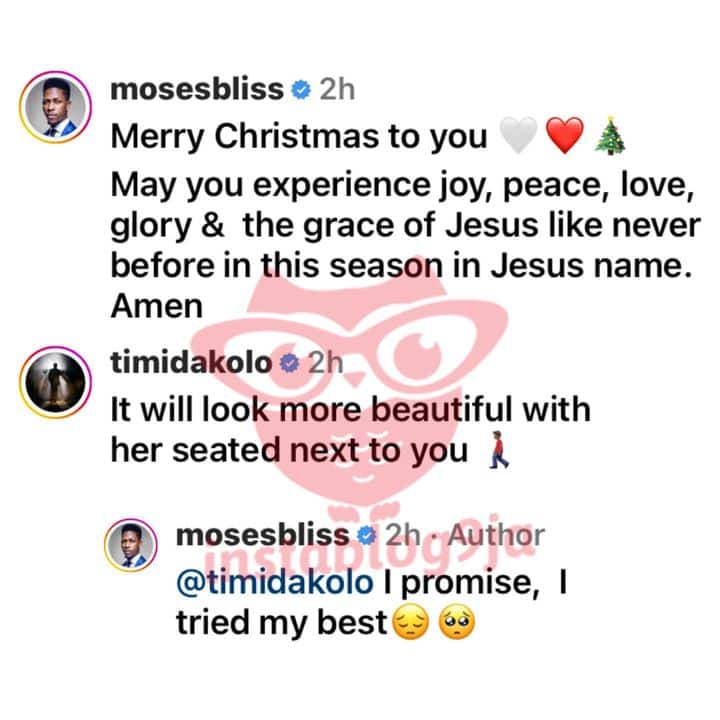The width and height of the screenshot is (720, 720).
Task: Click the white heart emoji
Action: click(518, 135)
